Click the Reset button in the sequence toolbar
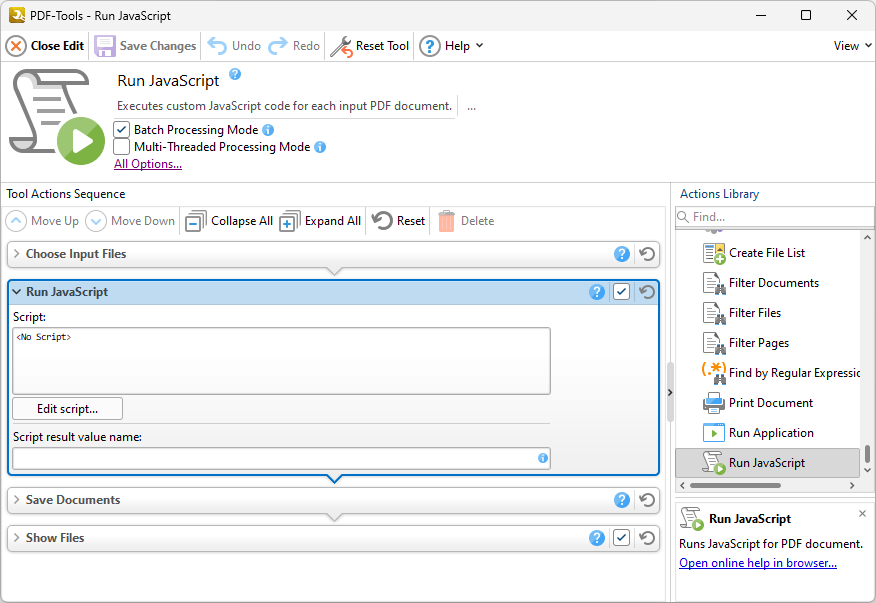Viewport: 876px width, 603px height. point(399,221)
